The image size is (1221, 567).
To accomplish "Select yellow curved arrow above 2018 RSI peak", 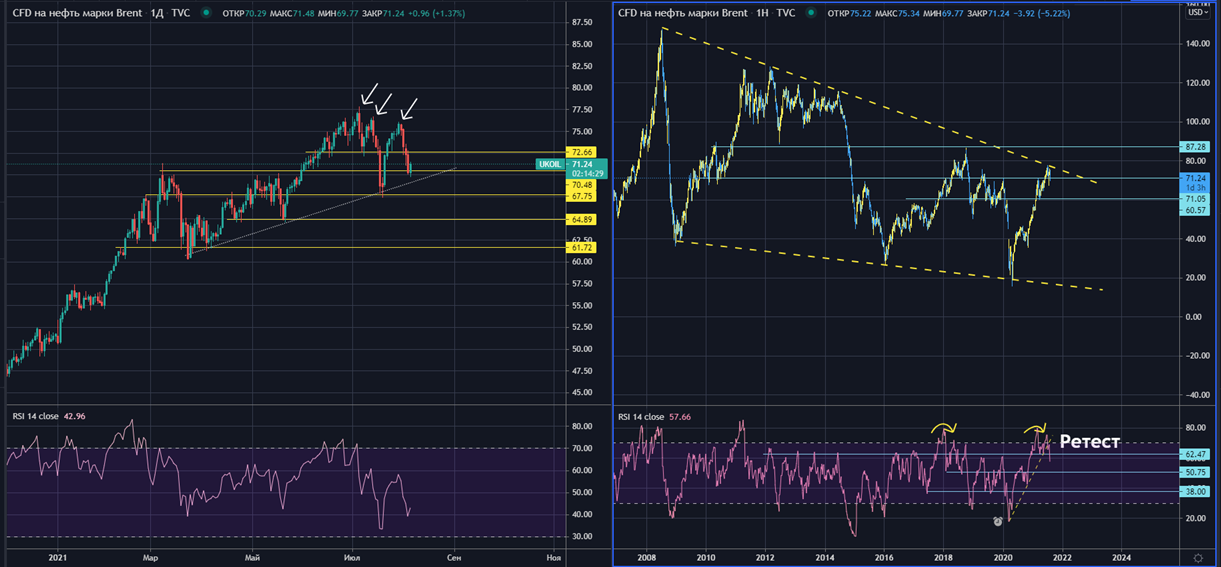I will point(942,428).
